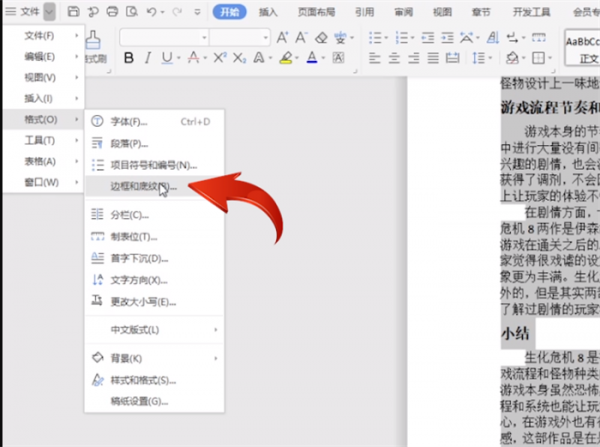The width and height of the screenshot is (600, 447).
Task: Toggle Superscript X² button
Action: click(x=220, y=58)
